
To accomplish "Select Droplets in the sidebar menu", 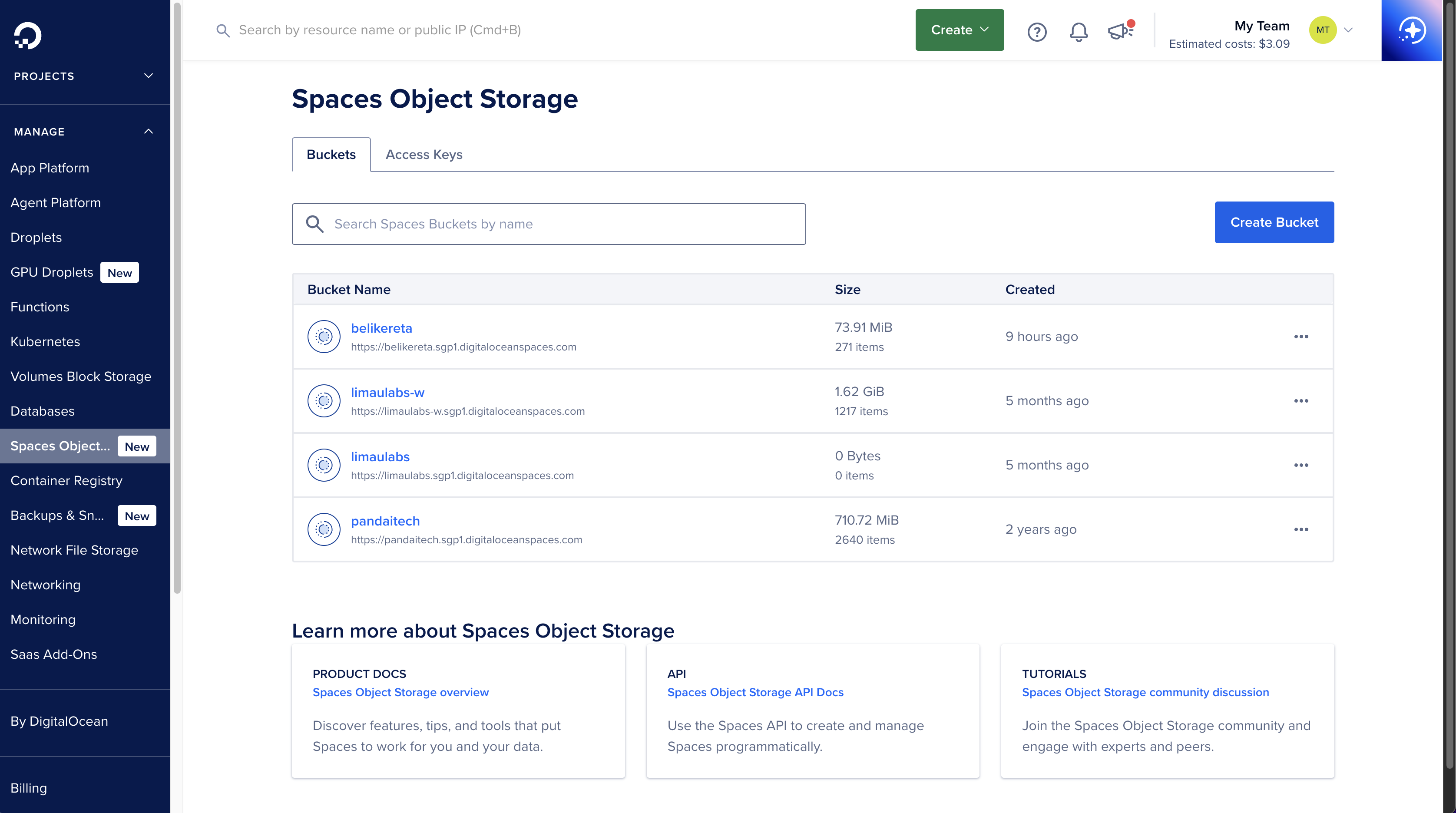I will click(36, 237).
